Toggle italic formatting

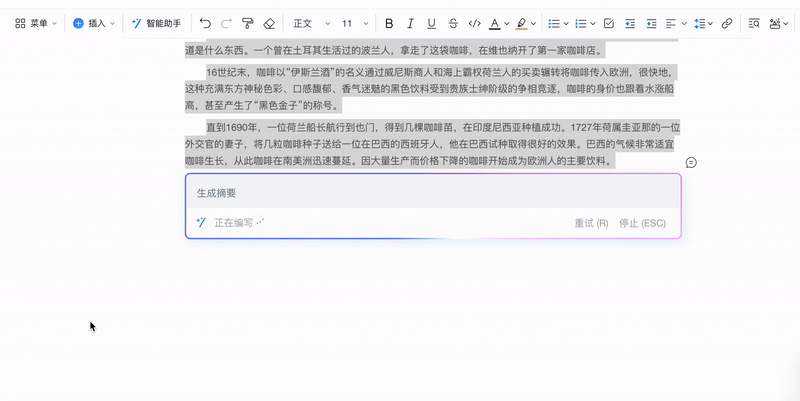click(410, 22)
